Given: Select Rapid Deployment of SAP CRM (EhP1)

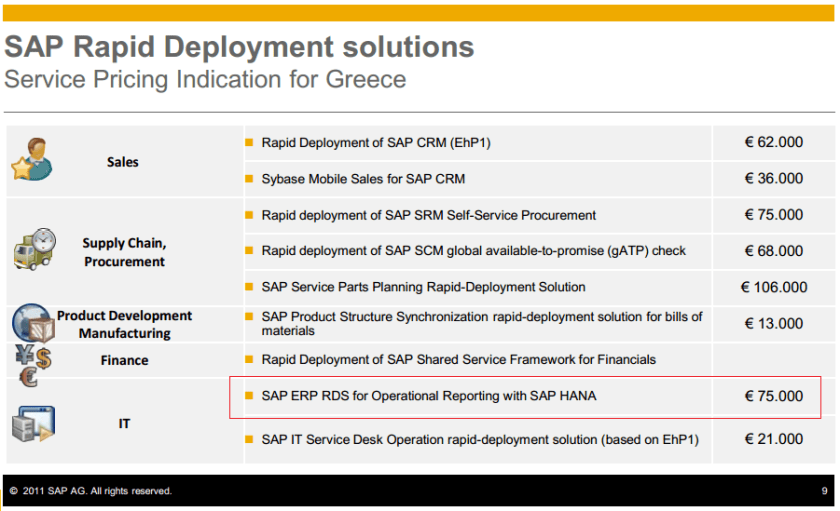Looking at the screenshot, I should pyautogui.click(x=376, y=143).
